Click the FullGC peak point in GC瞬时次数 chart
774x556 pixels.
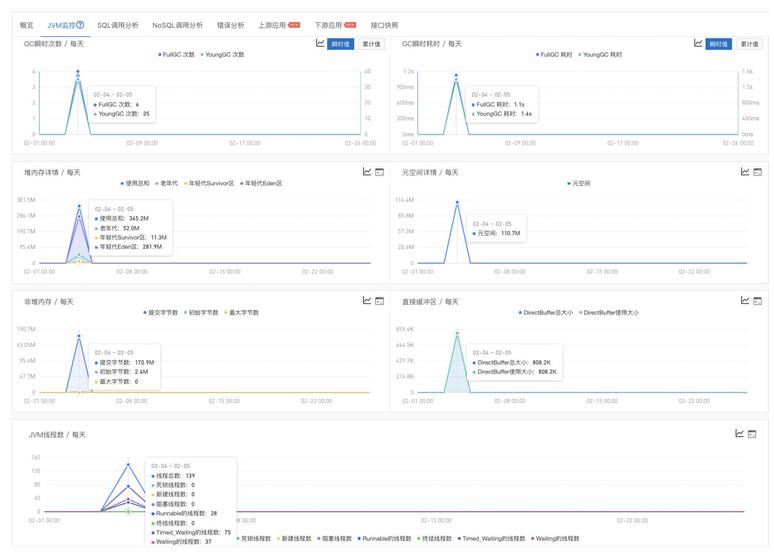coord(77,72)
